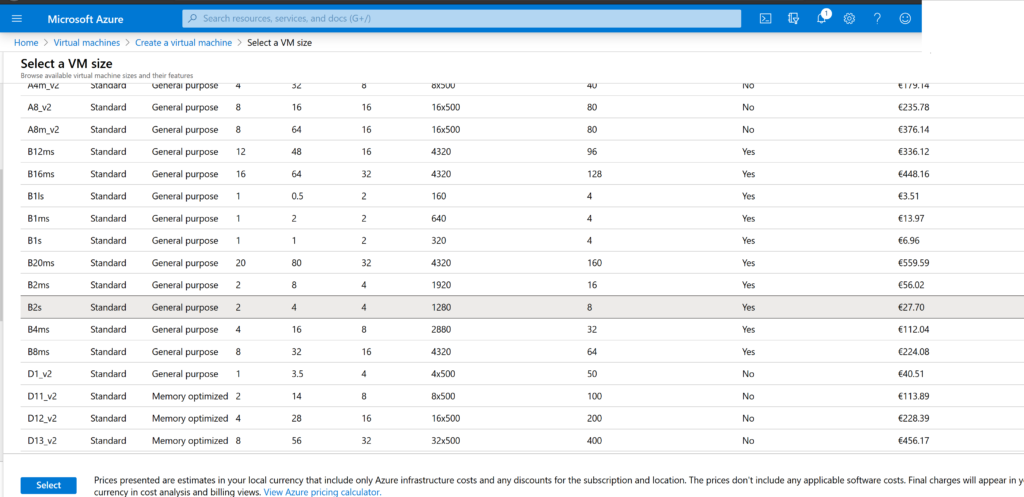Go to Home in the breadcrumb
This screenshot has height=497, width=1024.
tap(26, 43)
